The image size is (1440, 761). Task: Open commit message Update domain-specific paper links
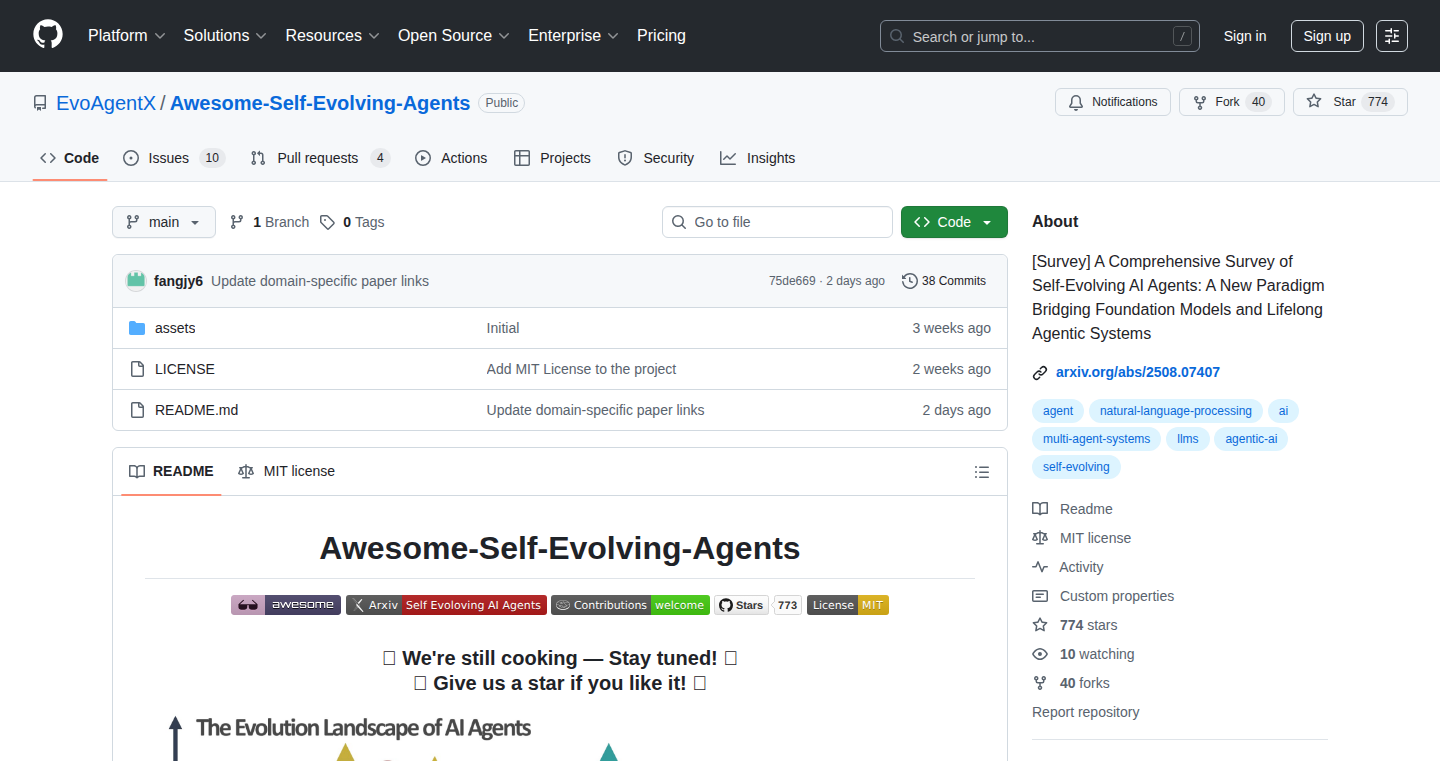320,281
